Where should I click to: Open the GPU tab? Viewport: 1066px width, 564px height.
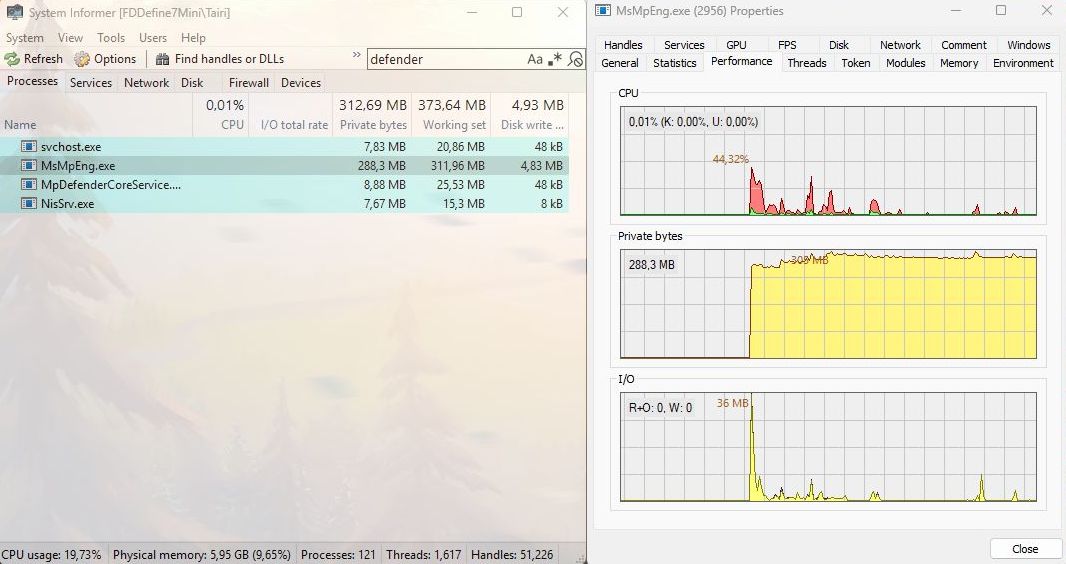point(736,45)
